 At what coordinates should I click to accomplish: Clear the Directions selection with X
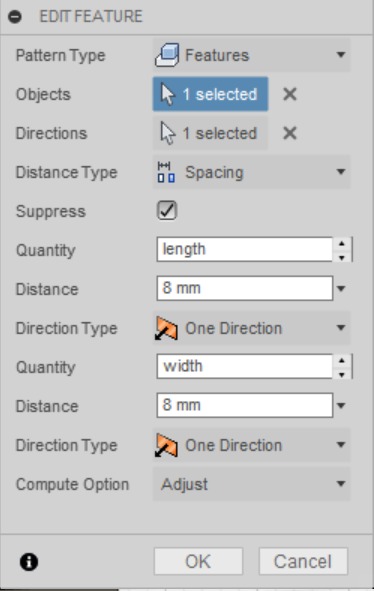pyautogui.click(x=290, y=133)
